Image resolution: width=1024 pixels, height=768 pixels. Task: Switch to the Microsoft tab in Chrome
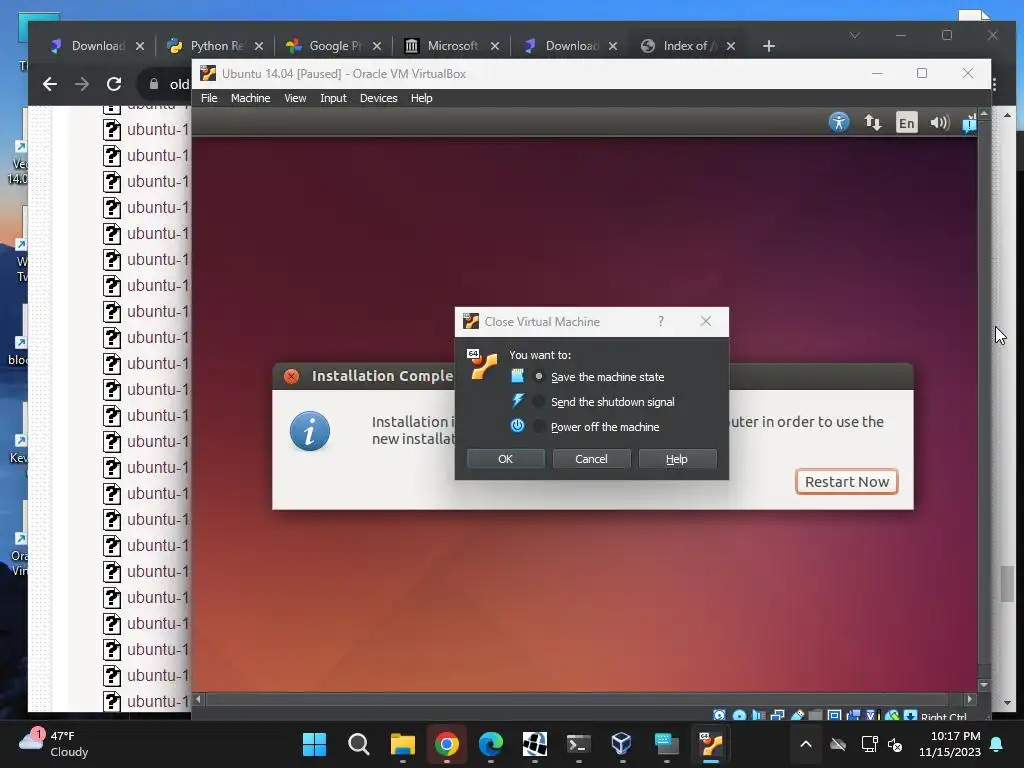coord(452,46)
